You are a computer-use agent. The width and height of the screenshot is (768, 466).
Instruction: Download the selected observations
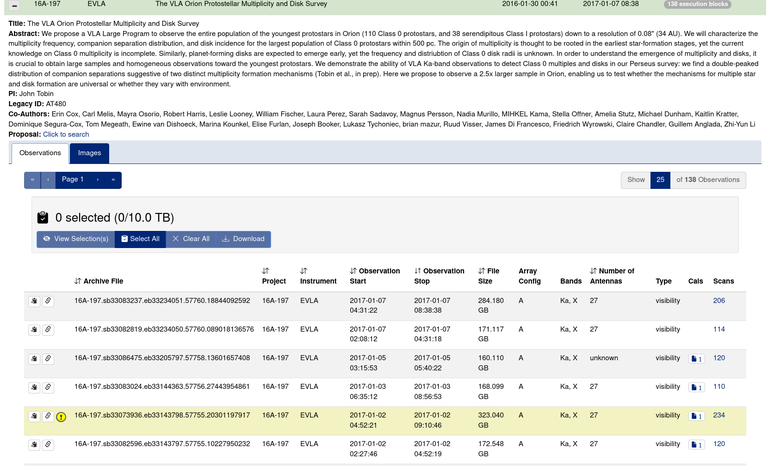(x=242, y=239)
